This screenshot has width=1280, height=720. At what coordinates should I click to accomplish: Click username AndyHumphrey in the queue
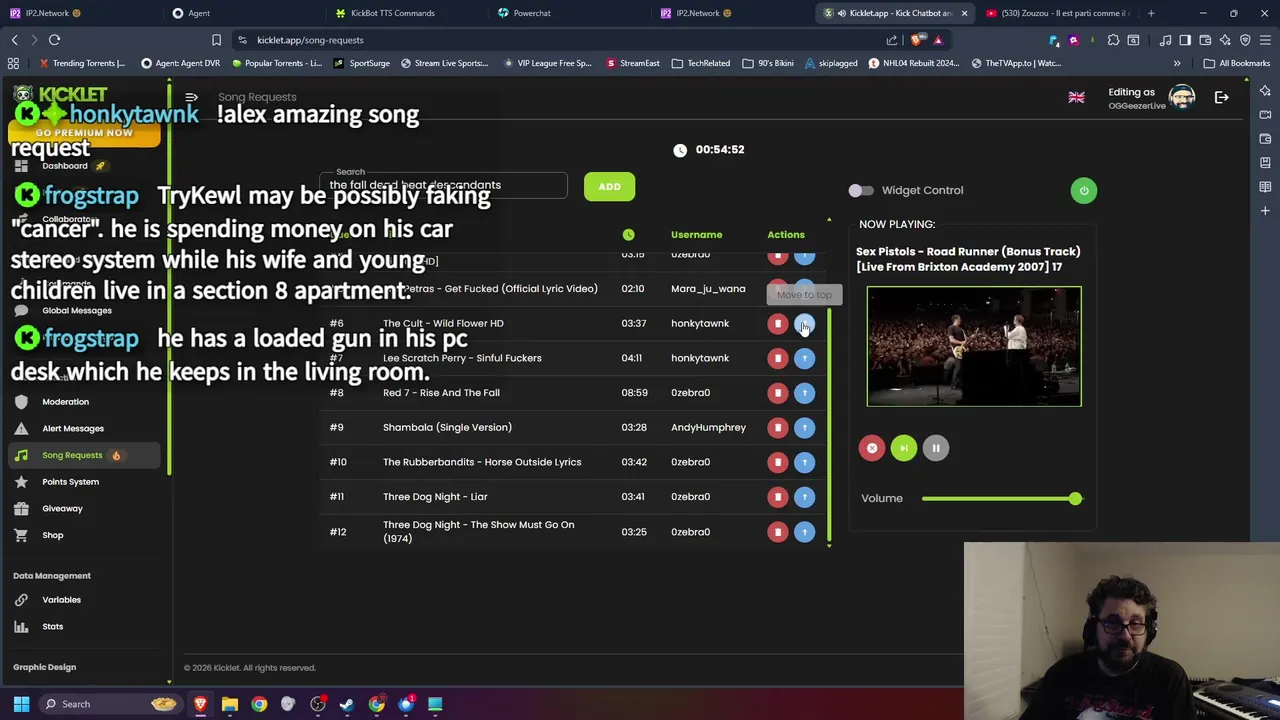coord(708,427)
